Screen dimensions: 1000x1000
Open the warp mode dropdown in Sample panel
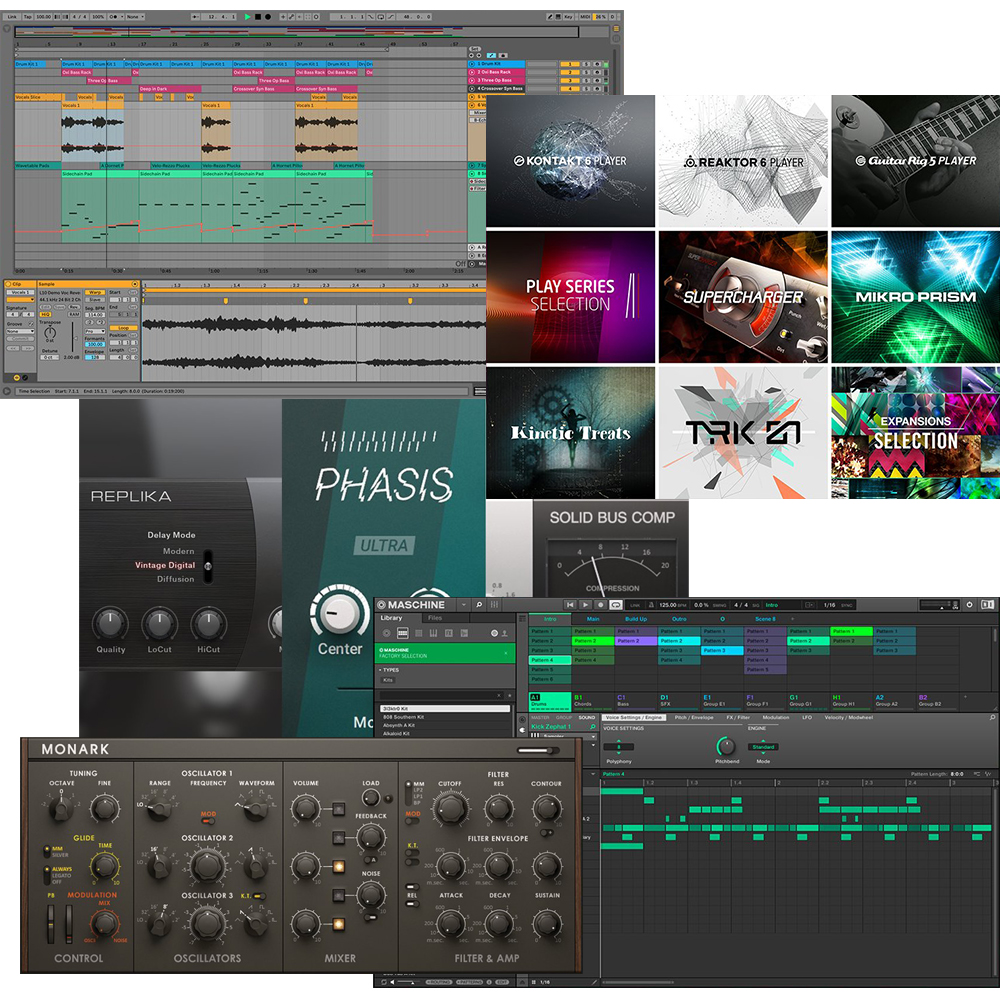(95, 332)
